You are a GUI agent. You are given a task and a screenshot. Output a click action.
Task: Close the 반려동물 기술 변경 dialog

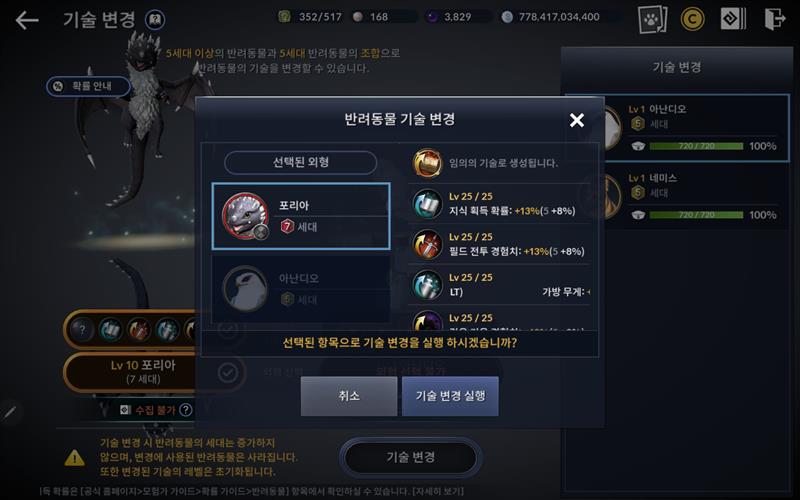pyautogui.click(x=577, y=120)
